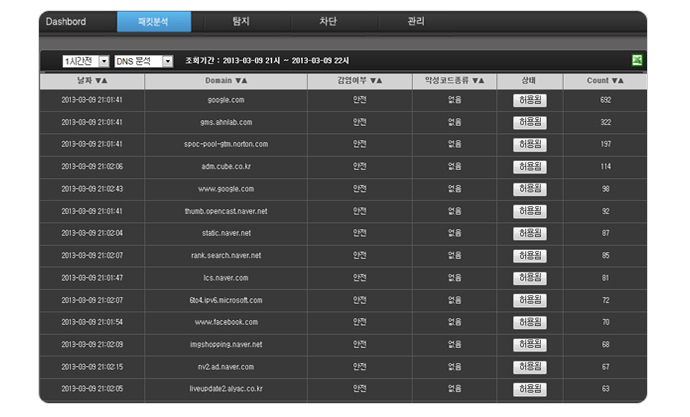This screenshot has height=417, width=690.
Task: Click the 허용됨 button for liveupdate2.alyac.co.kr
Action: pos(530,389)
